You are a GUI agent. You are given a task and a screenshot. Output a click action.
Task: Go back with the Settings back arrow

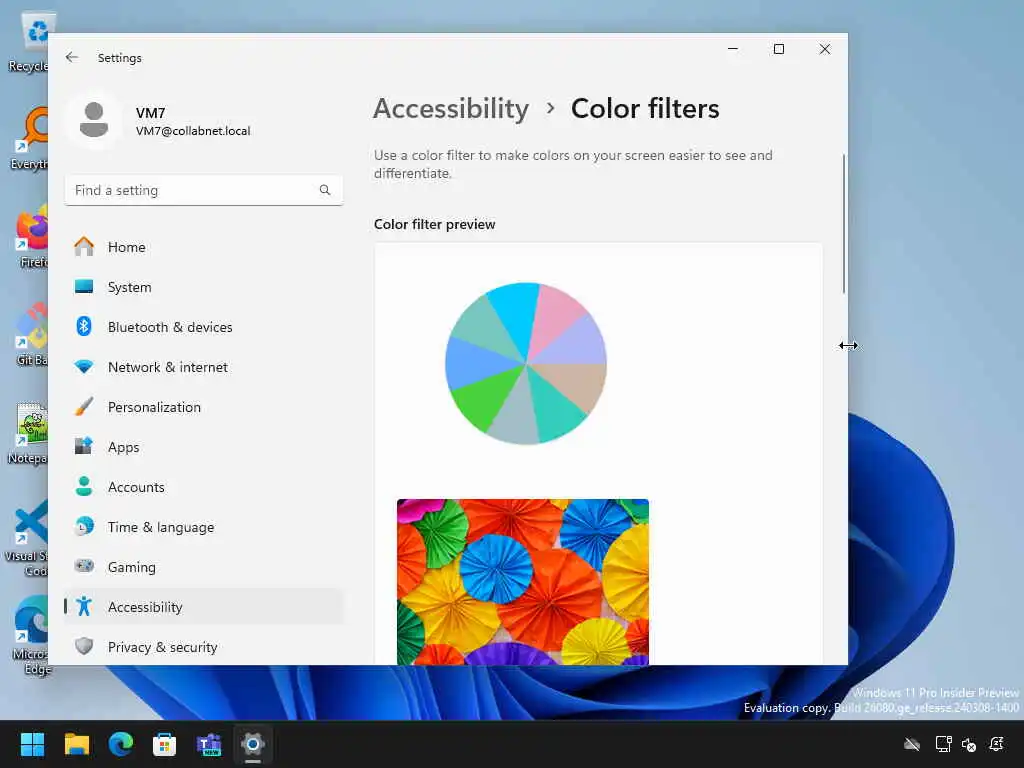pyautogui.click(x=72, y=57)
